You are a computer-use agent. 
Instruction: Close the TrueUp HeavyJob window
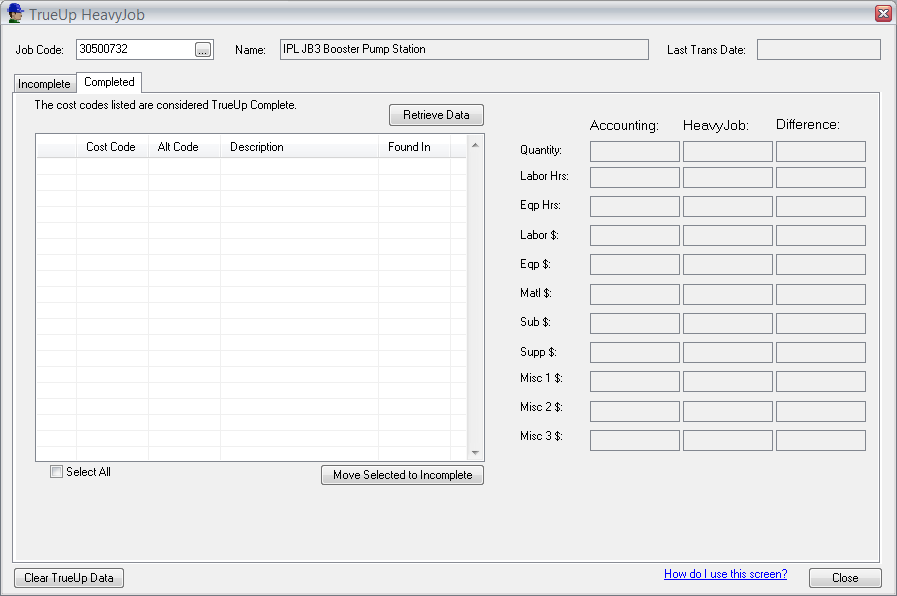point(883,13)
